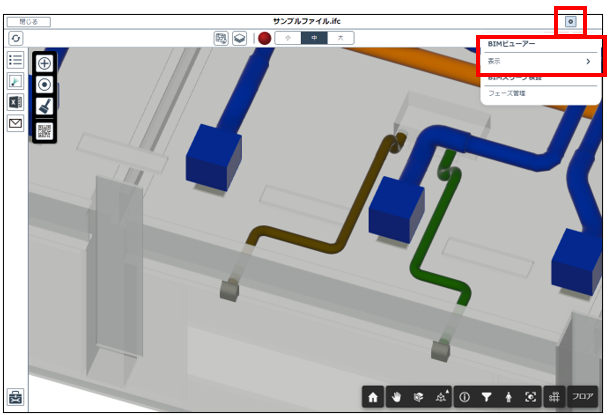Viewport: 609px width, 415px height.
Task: Click the 閉じる button
Action: tap(28, 21)
